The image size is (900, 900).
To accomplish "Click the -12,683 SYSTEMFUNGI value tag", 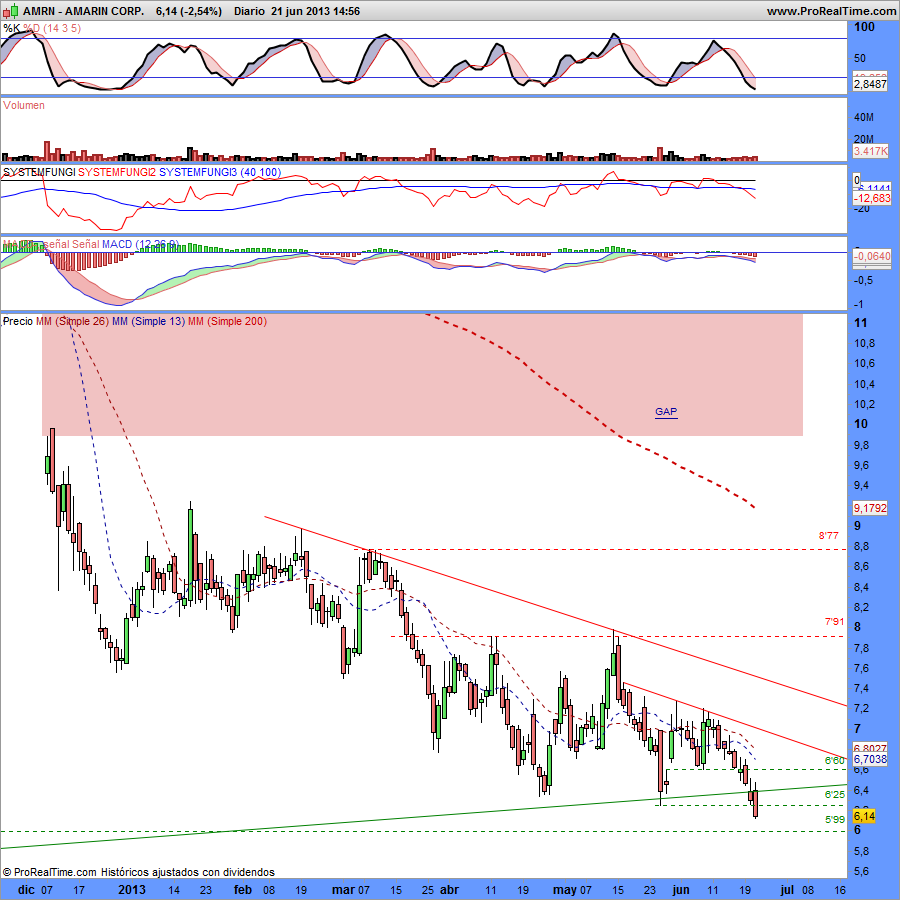I will tap(872, 198).
